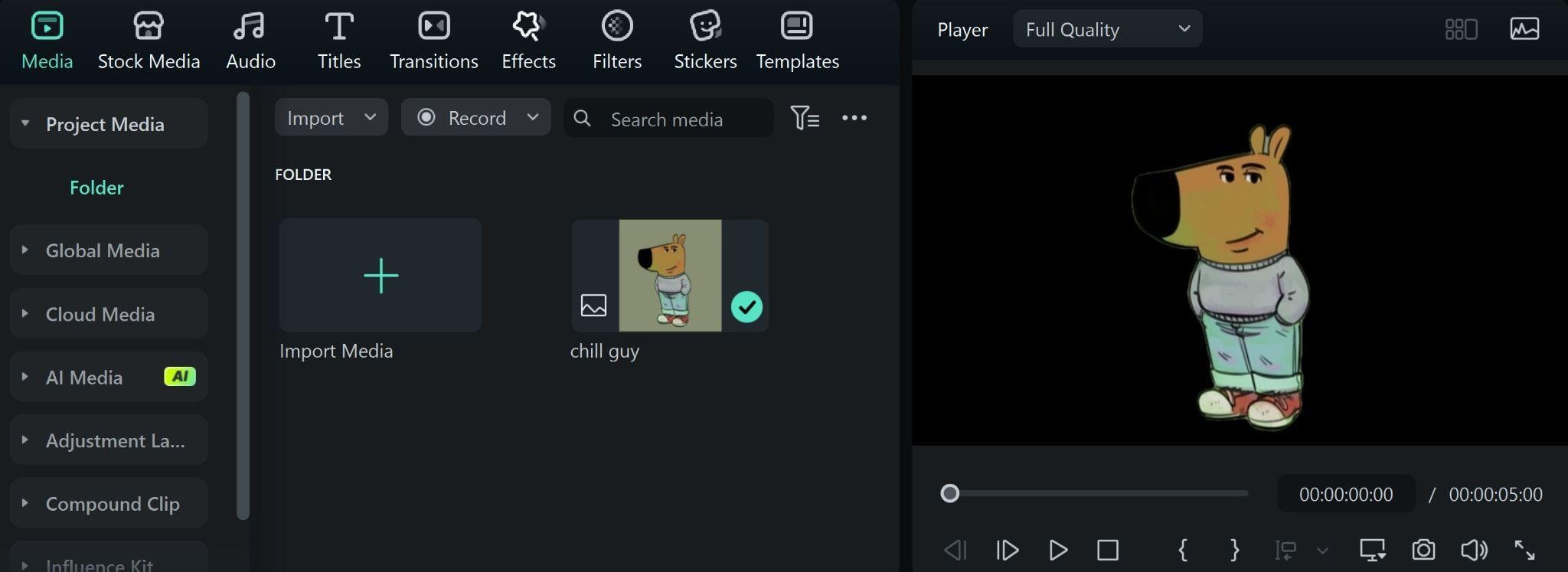The width and height of the screenshot is (1568, 572).
Task: Expand the Global Media section
Action: tap(25, 250)
